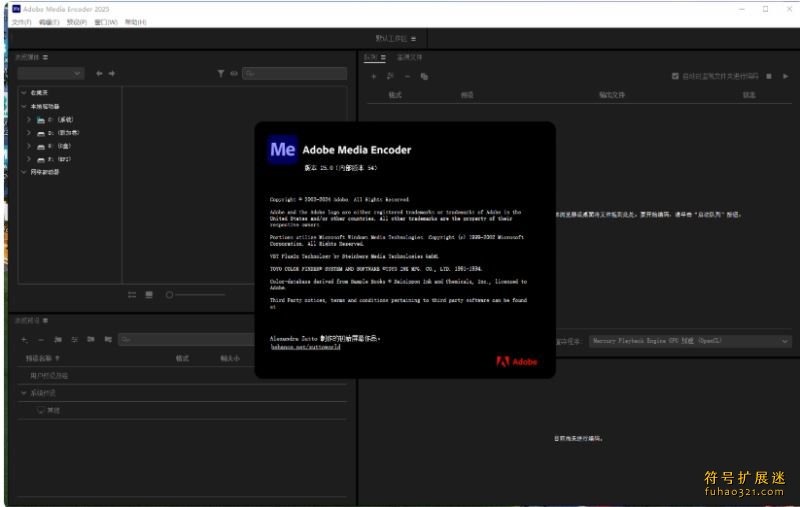Remove item with minus icon in queue toolbar
800x507 pixels.
click(407, 77)
